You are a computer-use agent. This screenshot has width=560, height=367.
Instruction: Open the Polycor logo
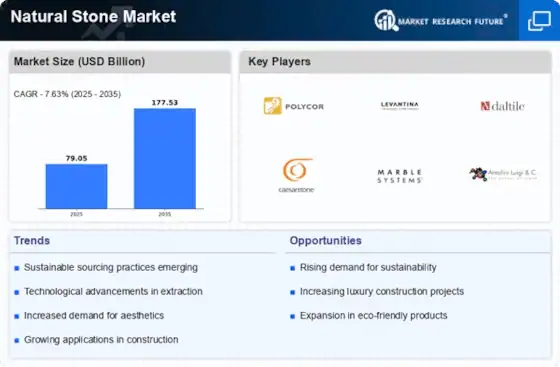[294, 106]
